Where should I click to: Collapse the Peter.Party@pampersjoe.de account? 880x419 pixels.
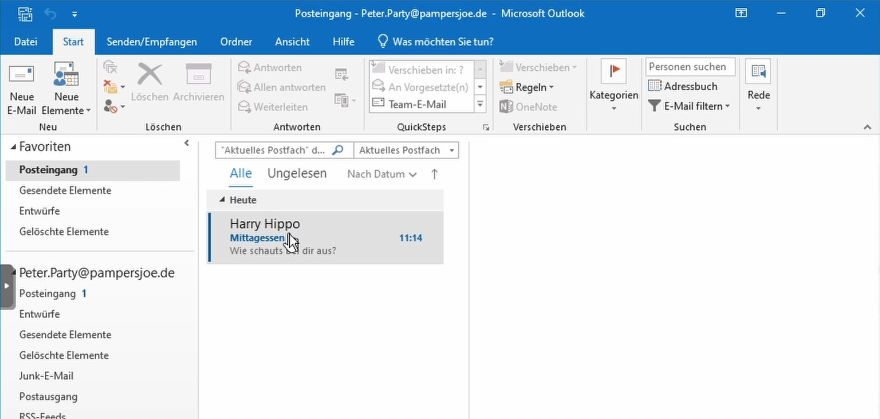tap(14, 273)
